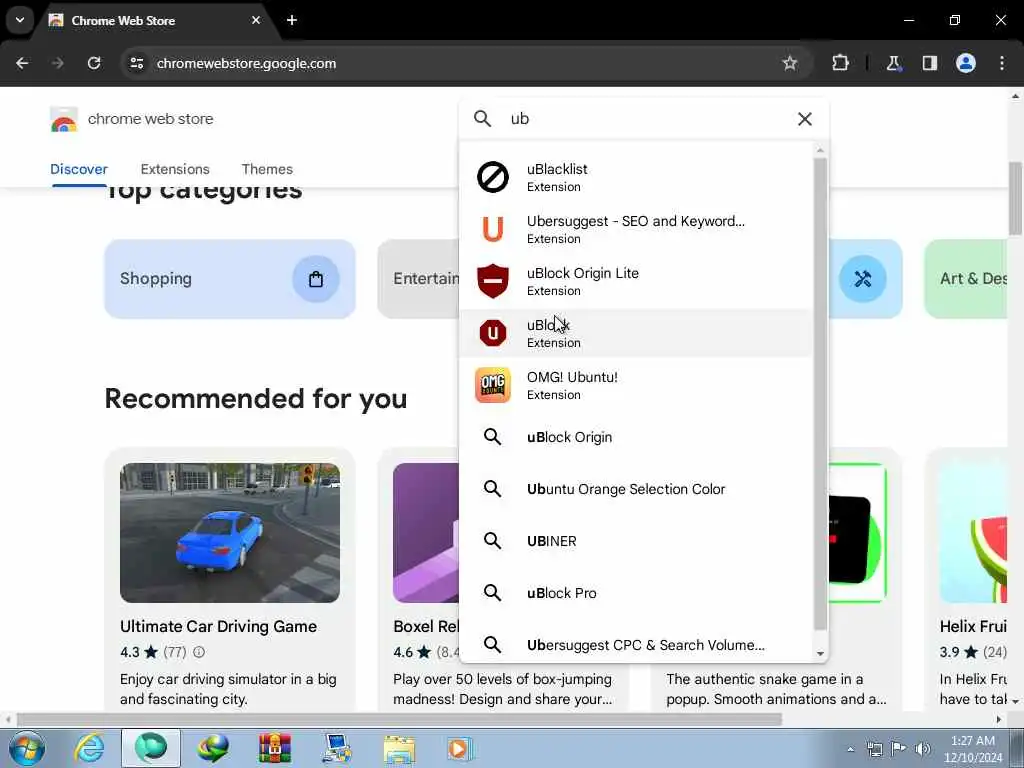This screenshot has width=1024, height=768.
Task: Open the media player taskbar icon
Action: point(460,748)
